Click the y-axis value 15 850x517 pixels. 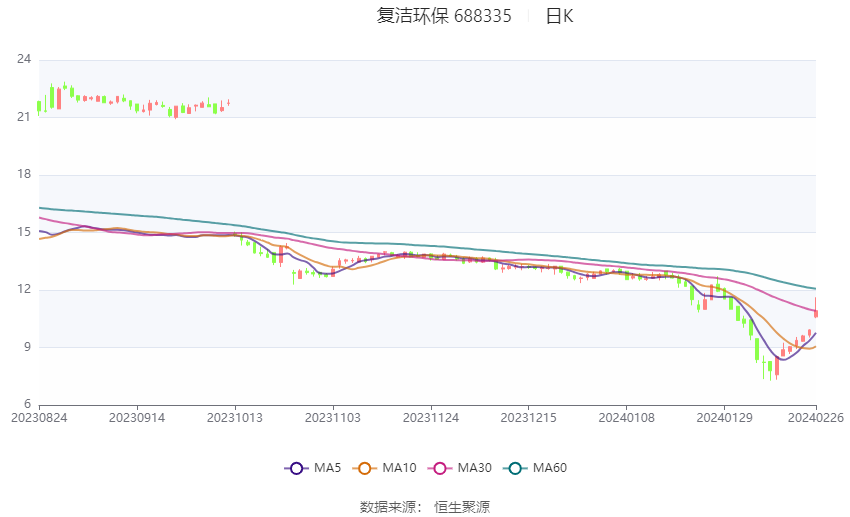(24, 232)
